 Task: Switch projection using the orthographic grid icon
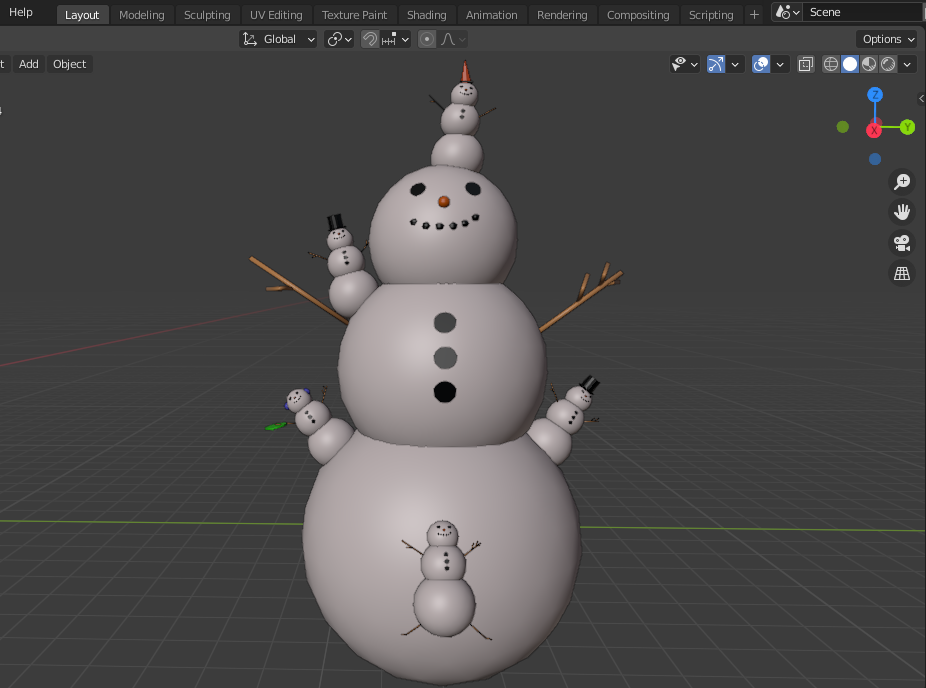[902, 273]
